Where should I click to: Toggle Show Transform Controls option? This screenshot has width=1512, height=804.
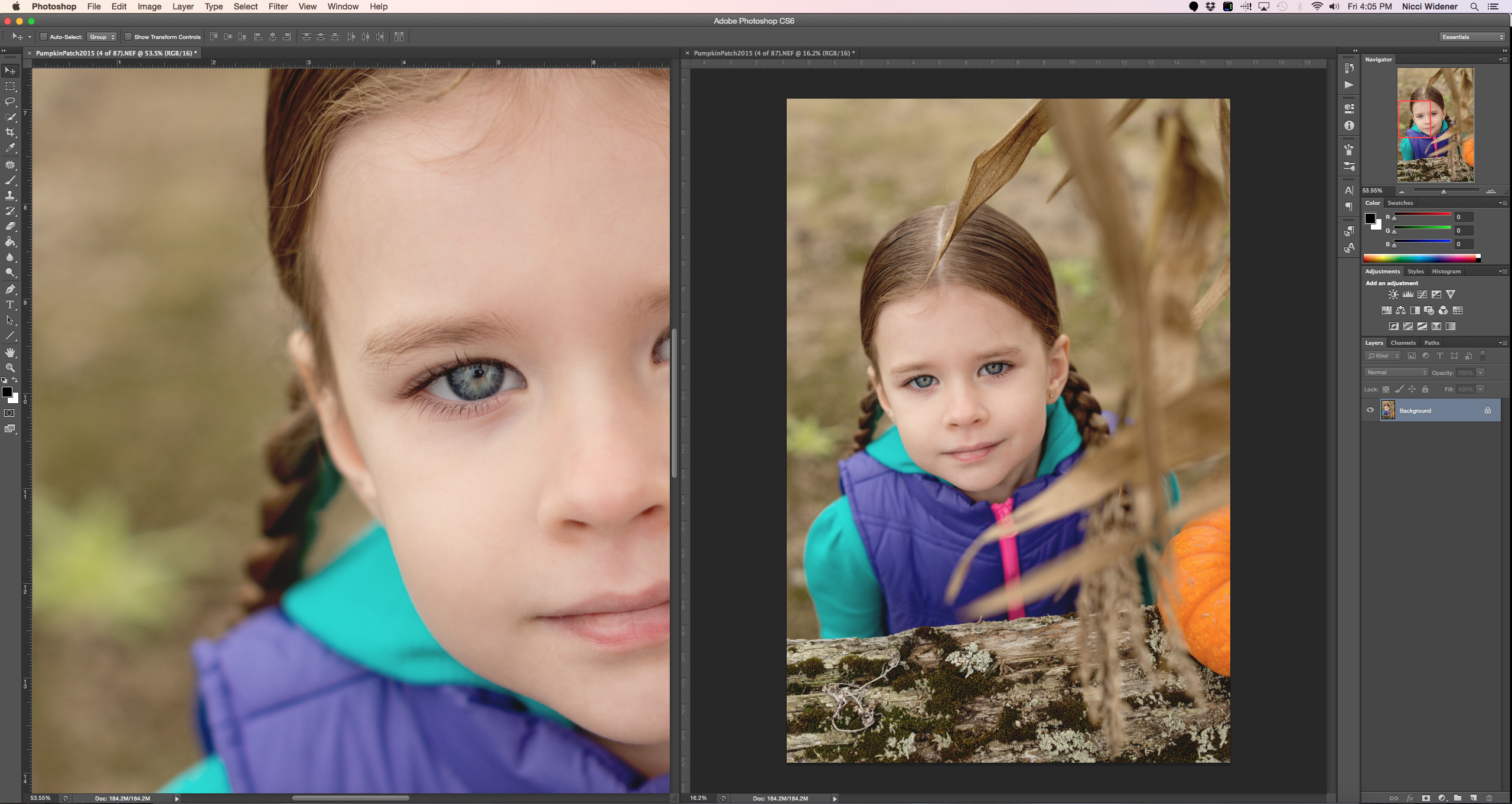pos(127,37)
